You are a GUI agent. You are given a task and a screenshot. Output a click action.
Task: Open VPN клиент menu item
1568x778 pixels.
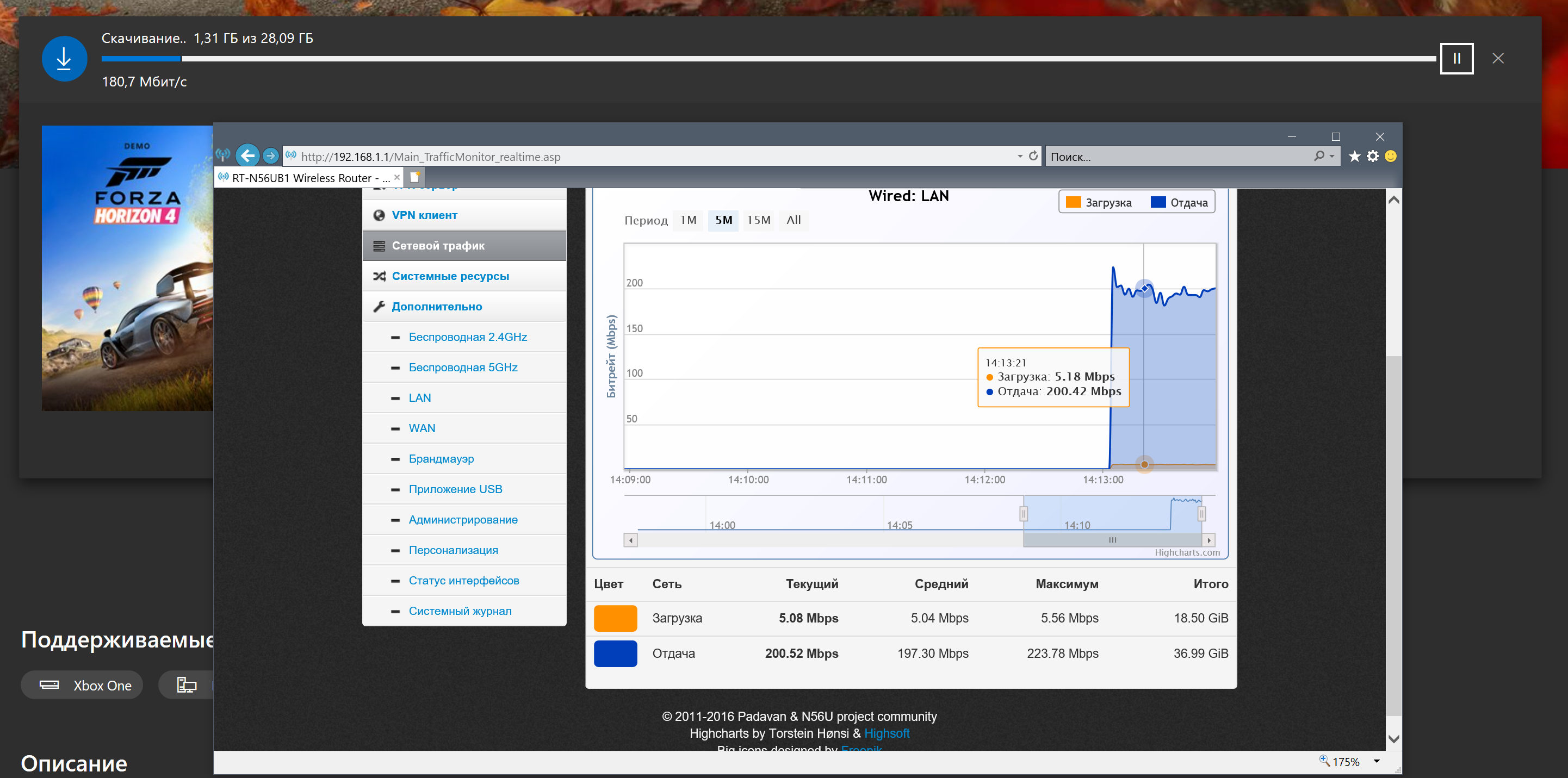point(424,215)
